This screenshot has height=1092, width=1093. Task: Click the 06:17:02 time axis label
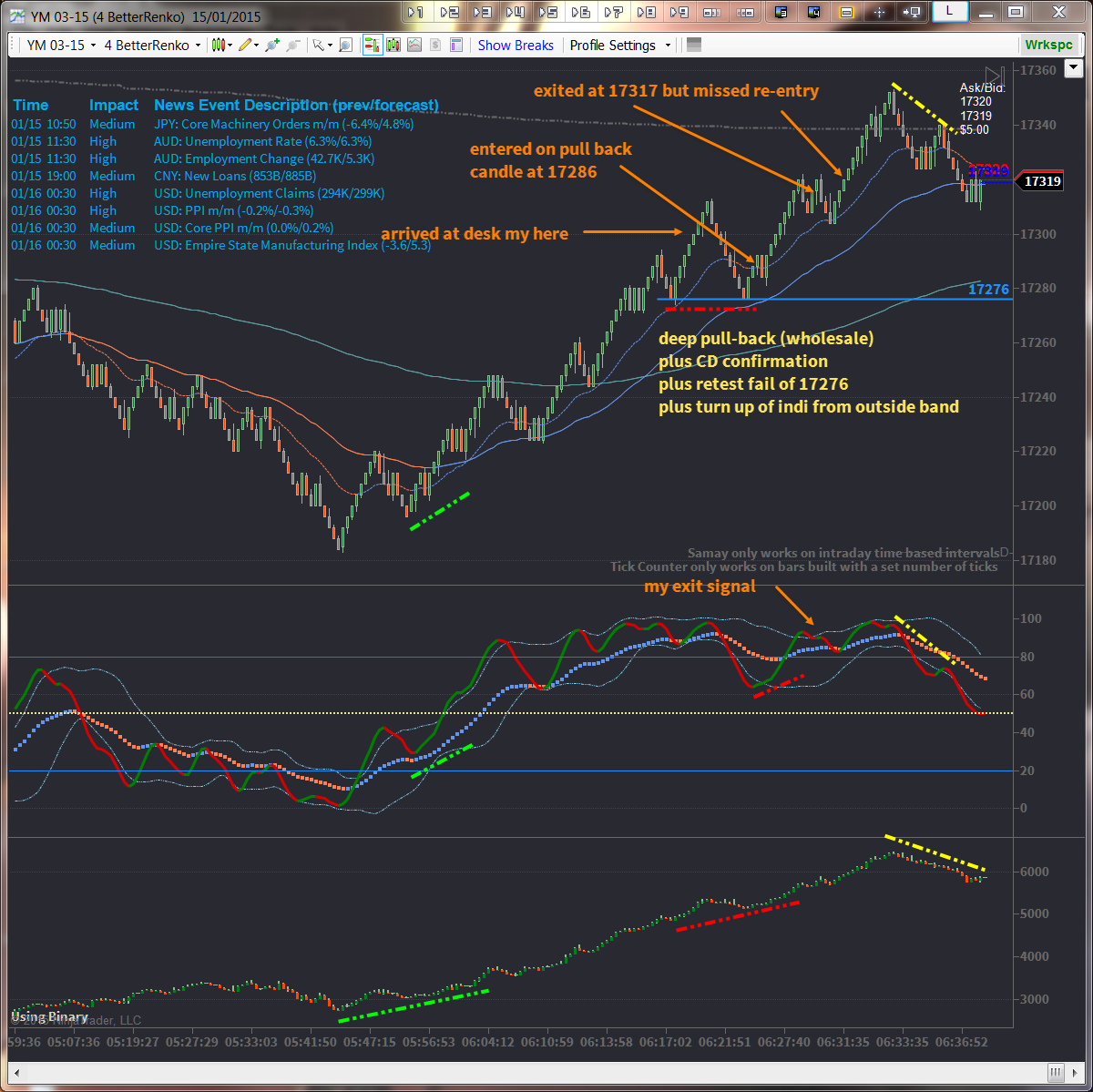tap(667, 1041)
